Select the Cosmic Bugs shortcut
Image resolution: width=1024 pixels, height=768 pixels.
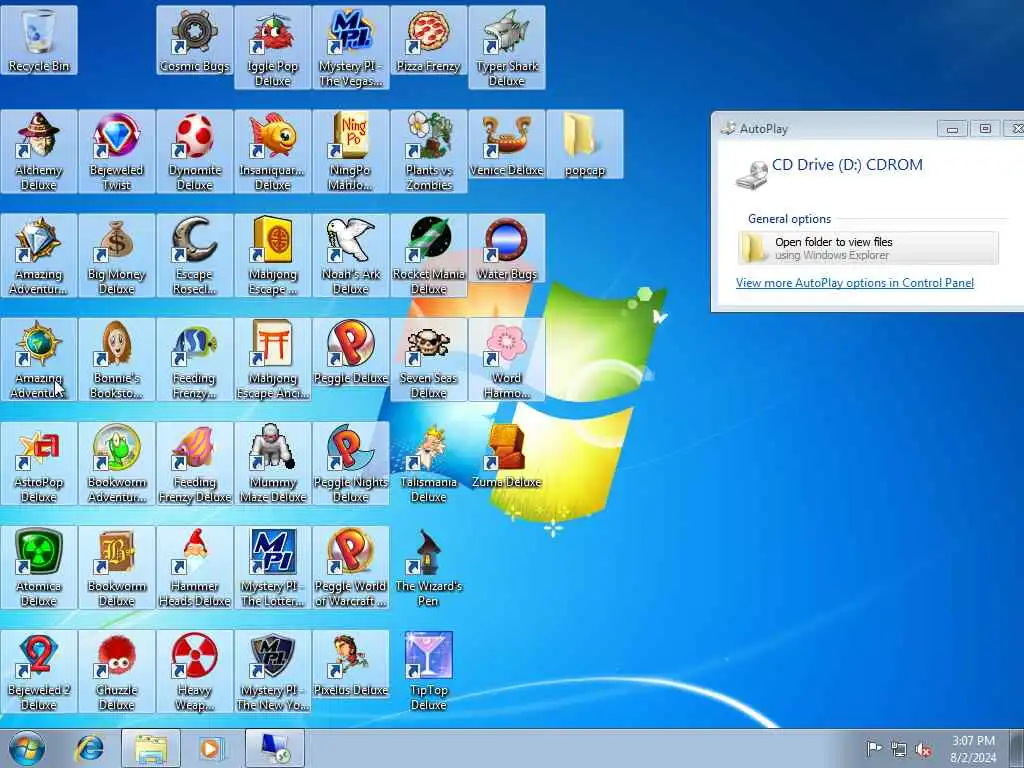(x=195, y=40)
